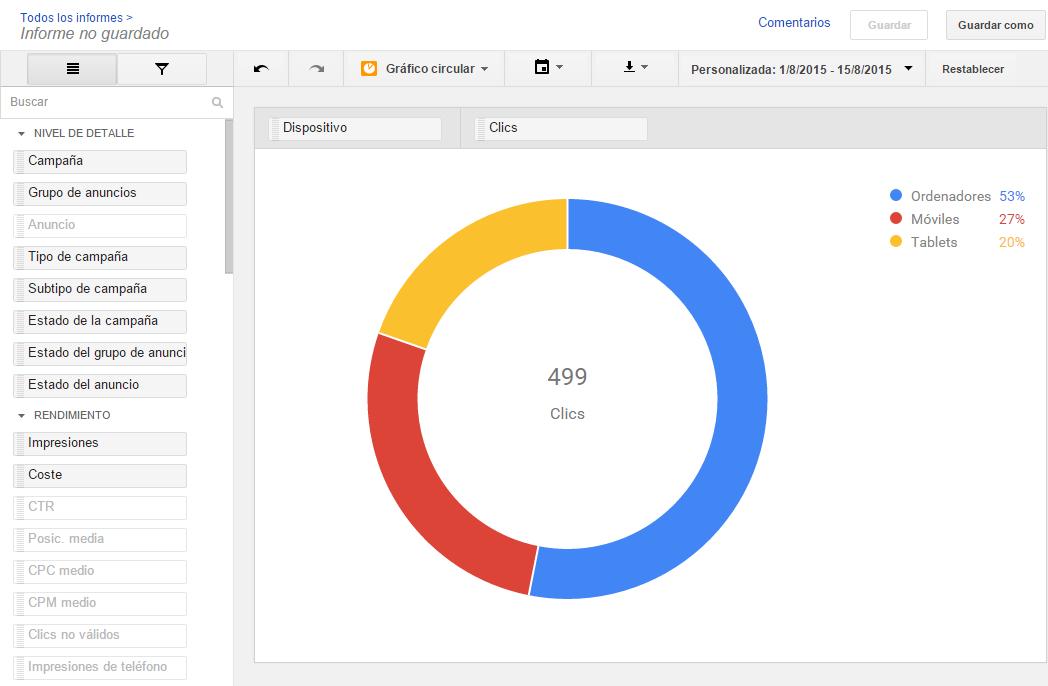The width and height of the screenshot is (1048, 686).
Task: Click the Dispositivo dimension chip
Action: (355, 128)
